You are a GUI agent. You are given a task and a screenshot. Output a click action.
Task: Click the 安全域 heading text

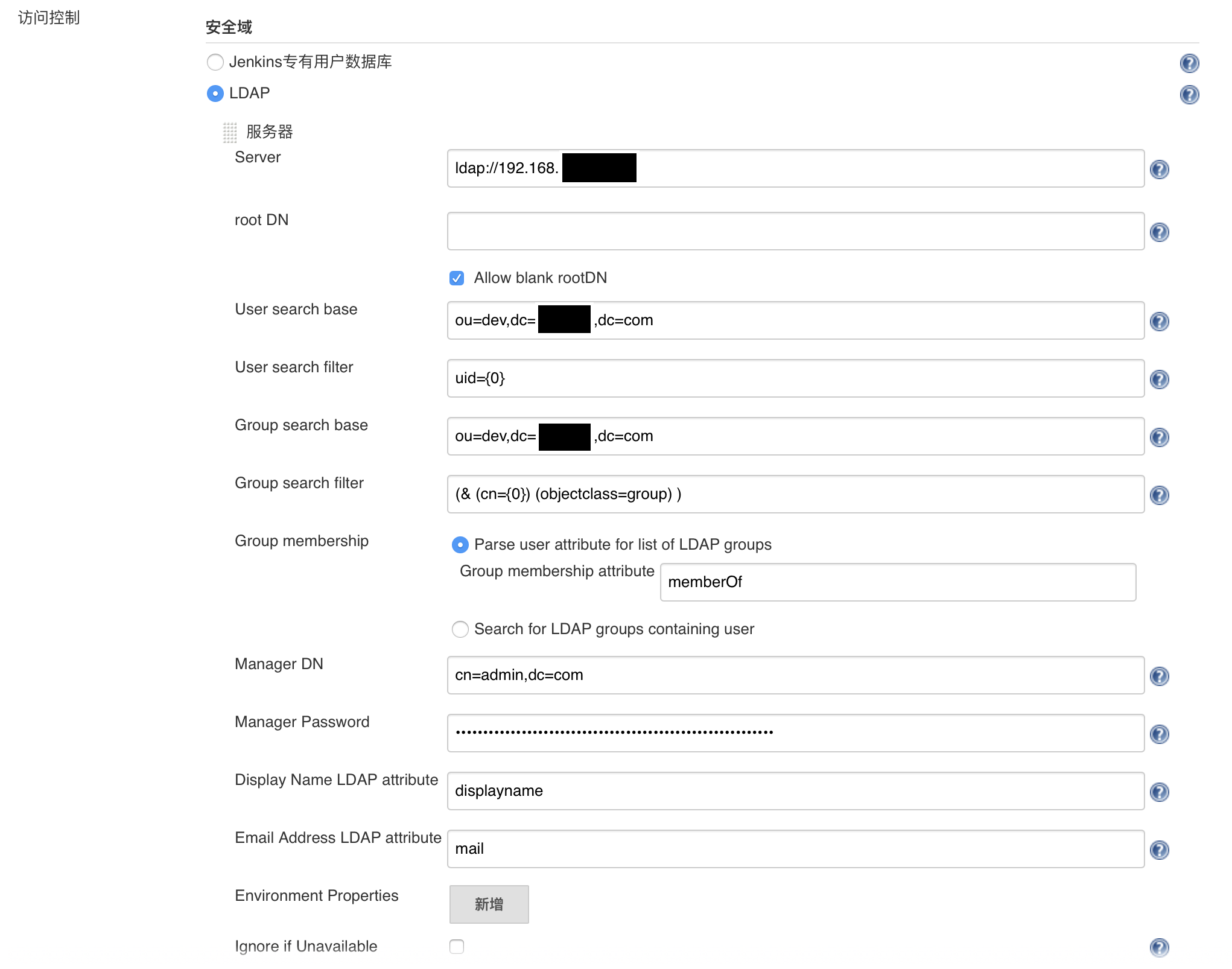click(x=229, y=27)
